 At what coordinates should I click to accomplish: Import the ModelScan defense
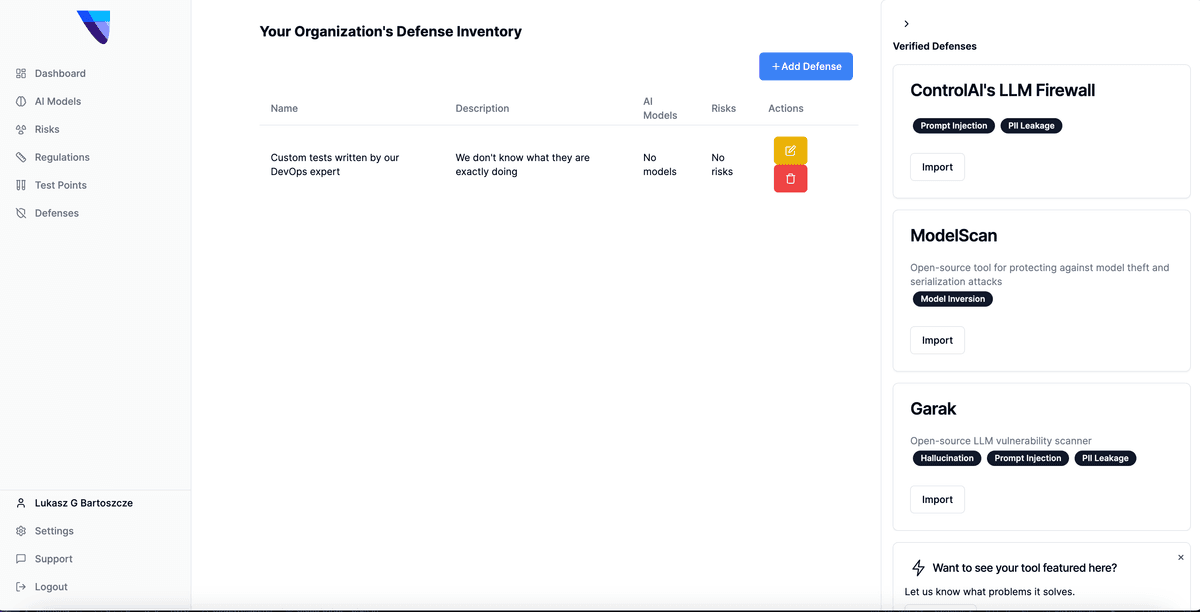937,340
